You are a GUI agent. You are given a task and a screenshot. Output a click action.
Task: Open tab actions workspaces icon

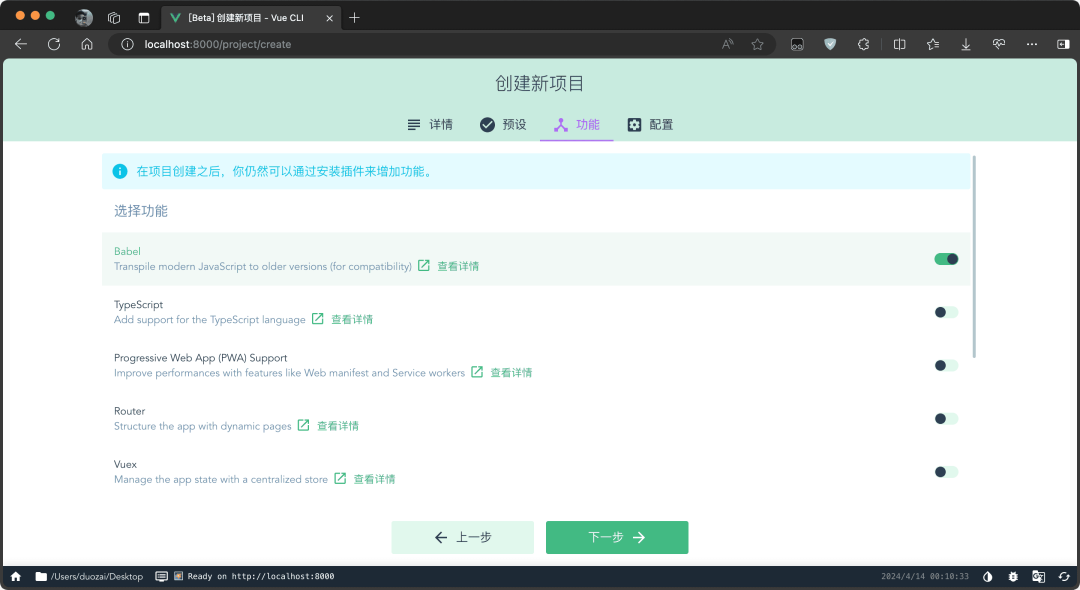point(114,18)
